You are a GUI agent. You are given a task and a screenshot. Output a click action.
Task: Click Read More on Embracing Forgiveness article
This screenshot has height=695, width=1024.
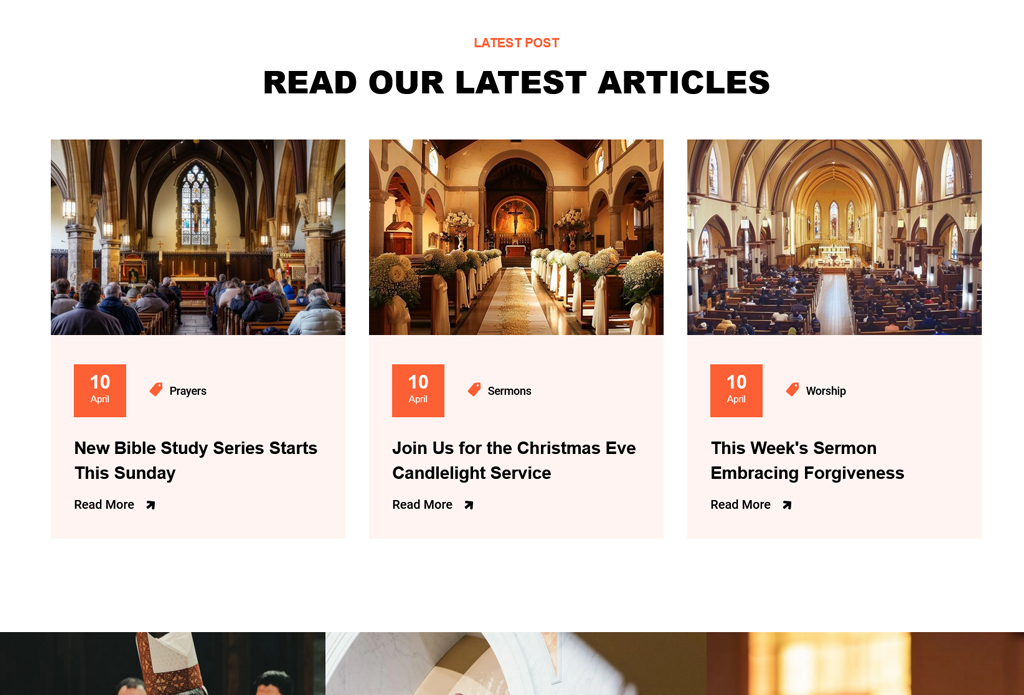click(741, 504)
